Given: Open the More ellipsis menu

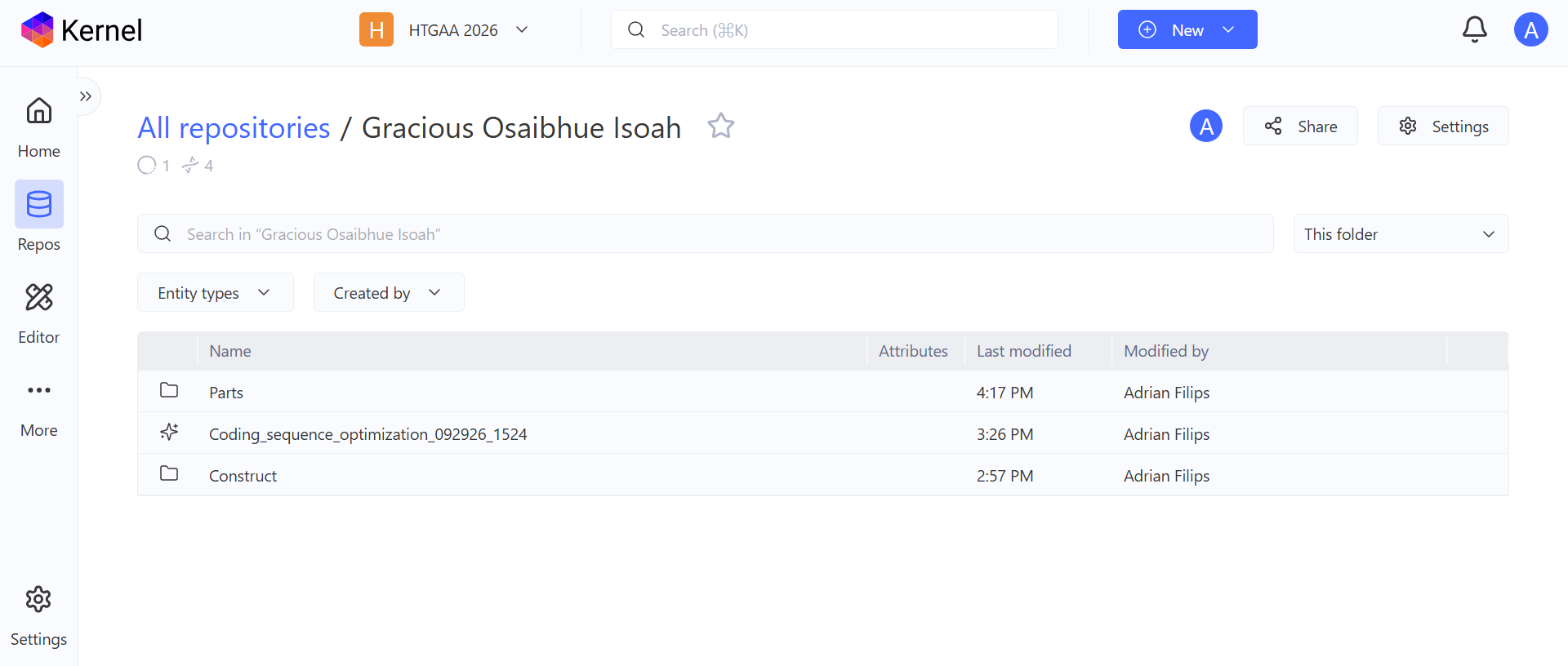Looking at the screenshot, I should tap(39, 390).
